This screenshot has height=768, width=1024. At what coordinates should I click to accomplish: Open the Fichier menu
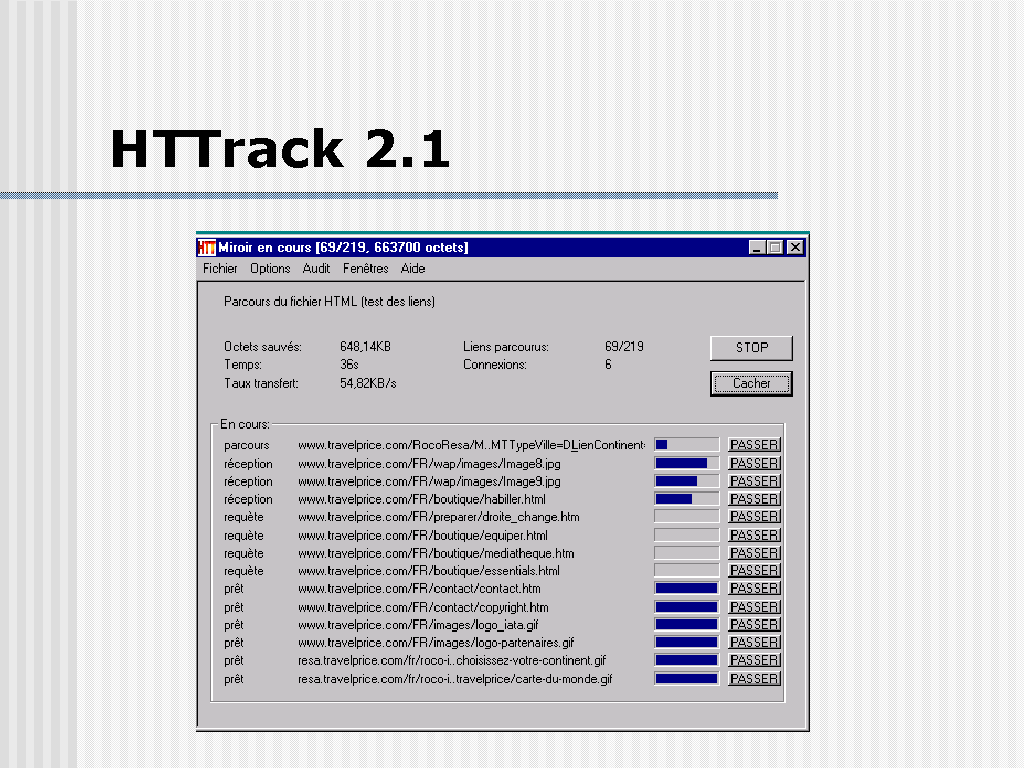coord(220,268)
